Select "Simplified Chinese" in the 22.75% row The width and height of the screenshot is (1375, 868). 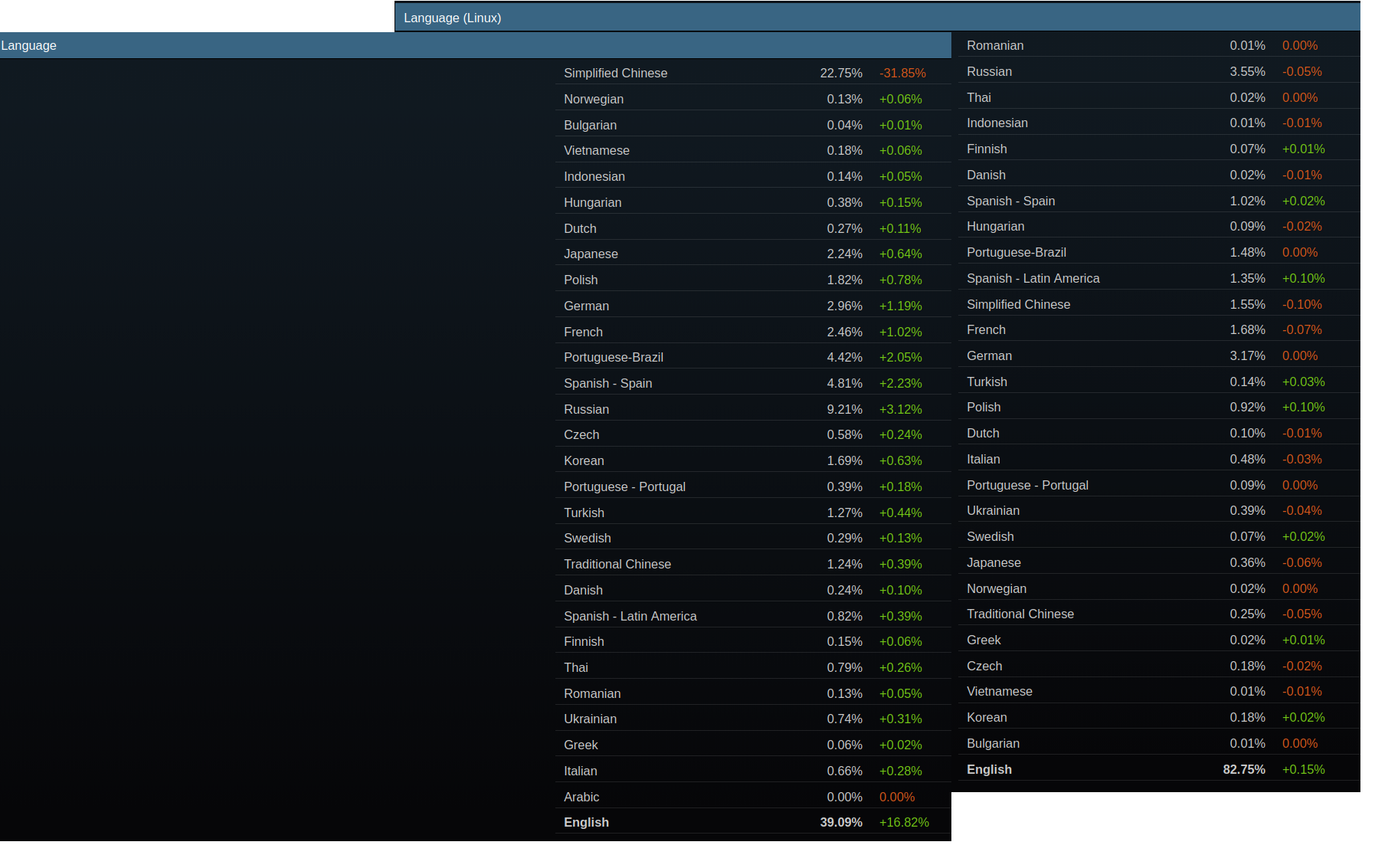coord(615,73)
